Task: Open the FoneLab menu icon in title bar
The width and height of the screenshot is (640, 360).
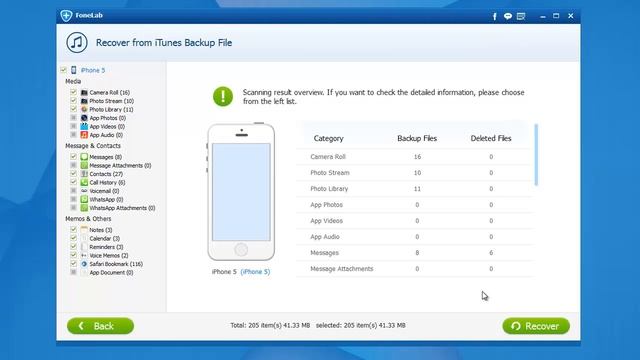Action: click(521, 16)
